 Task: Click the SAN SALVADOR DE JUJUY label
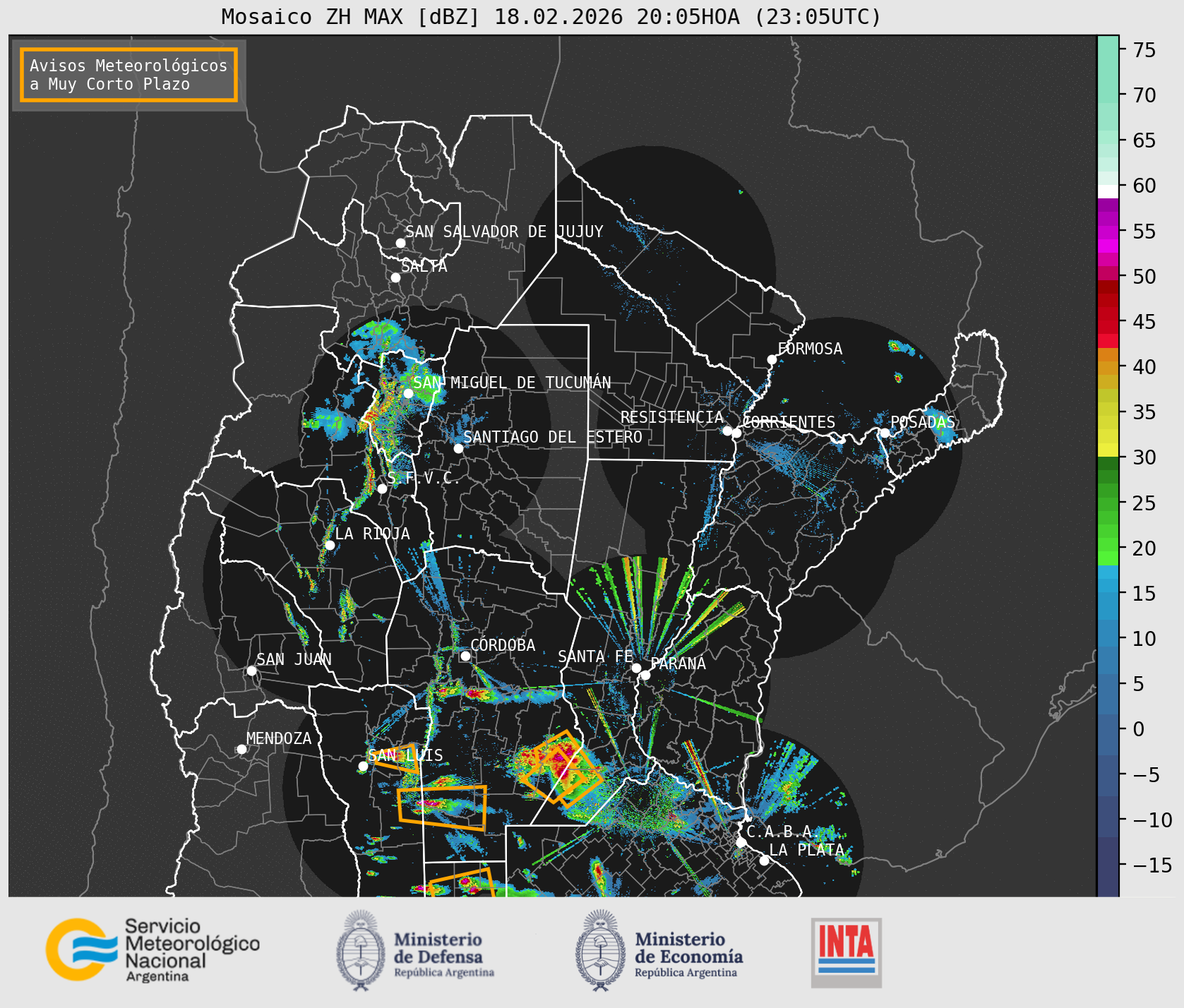tap(504, 232)
